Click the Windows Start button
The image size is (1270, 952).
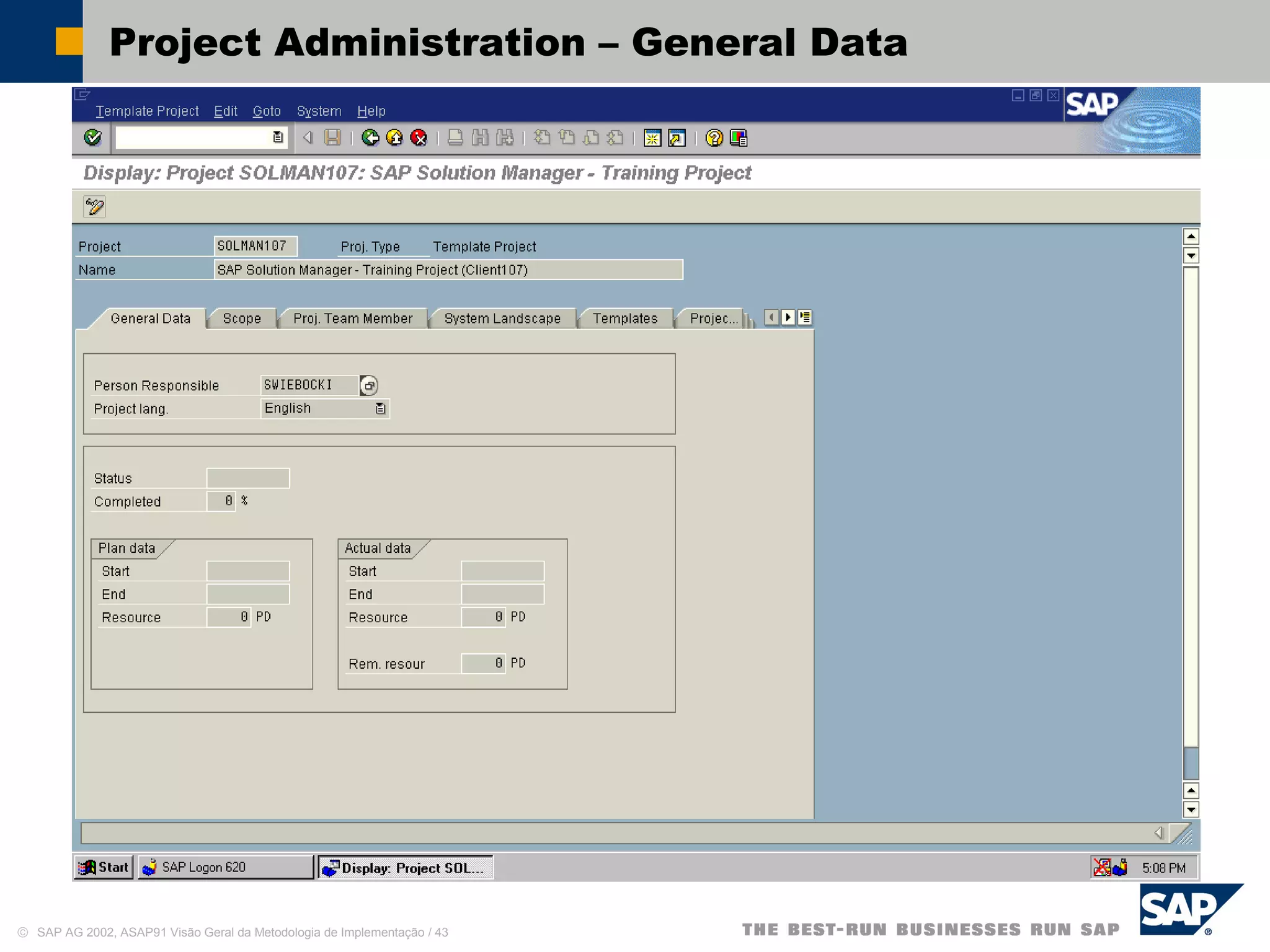point(104,867)
